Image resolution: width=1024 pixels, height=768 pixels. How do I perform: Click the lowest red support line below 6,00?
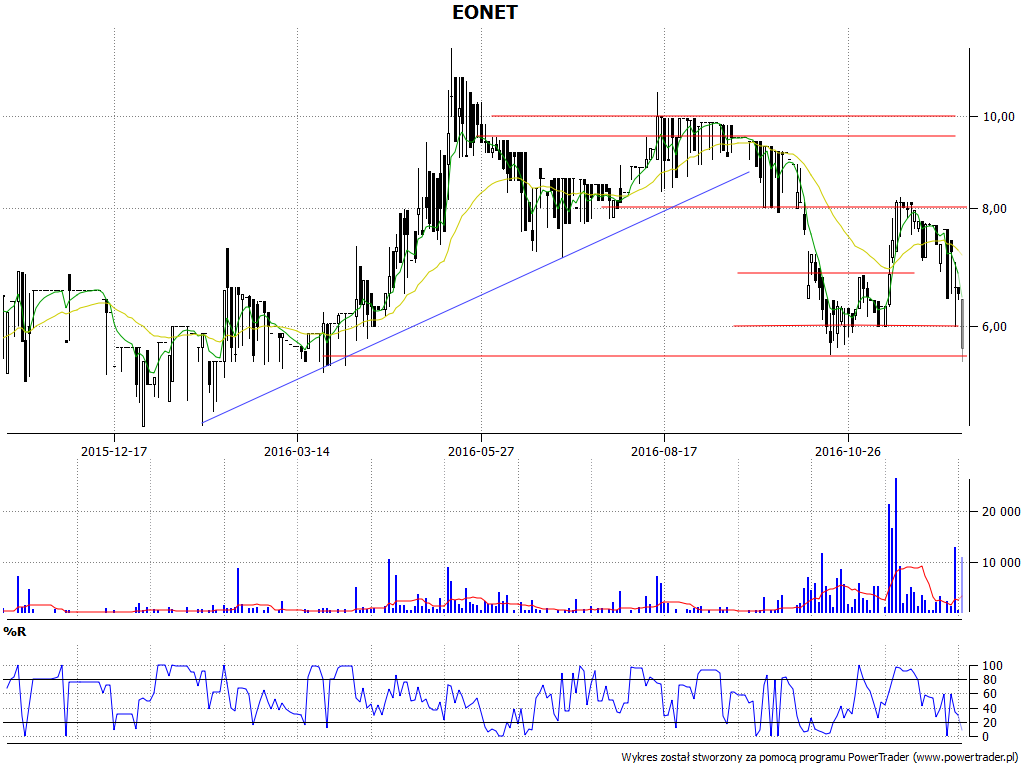point(640,356)
